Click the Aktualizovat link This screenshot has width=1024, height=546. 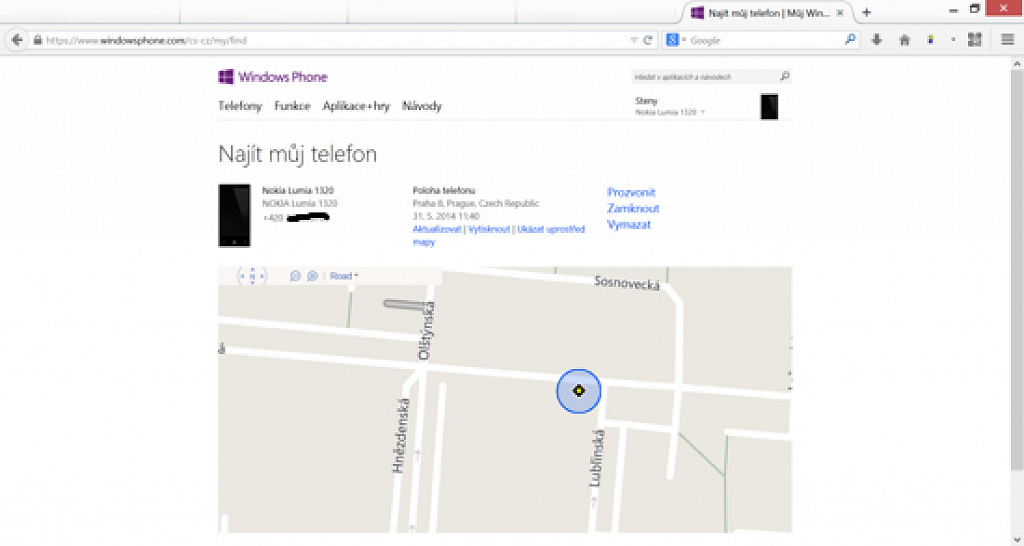pos(437,229)
